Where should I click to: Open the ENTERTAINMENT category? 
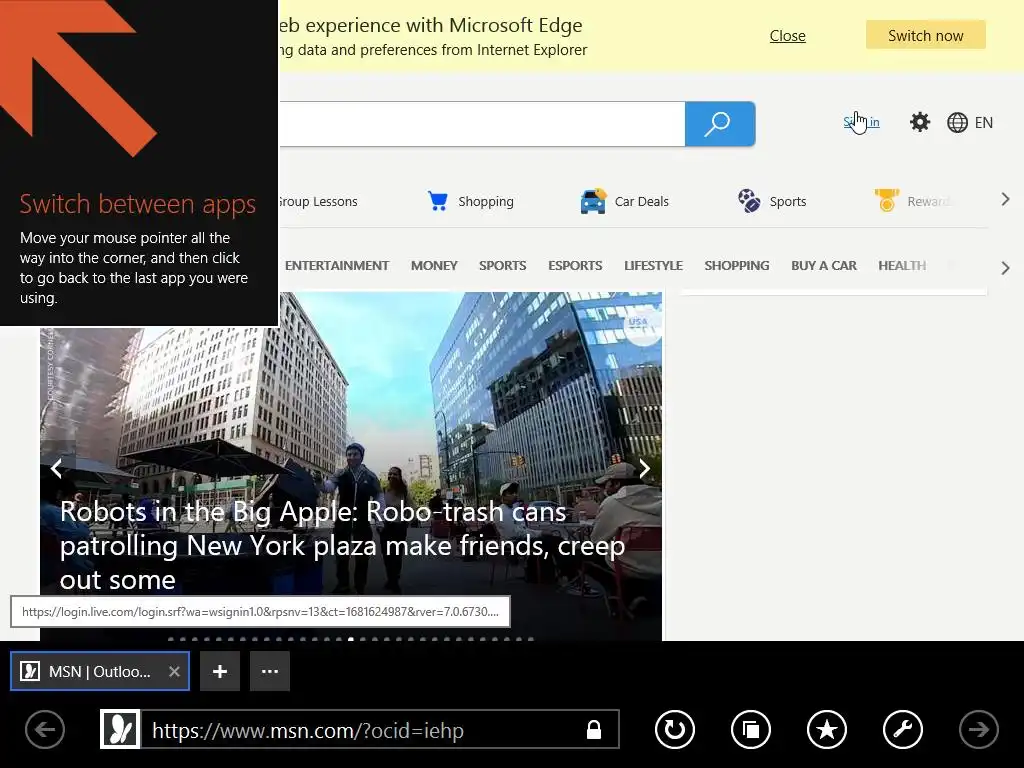337,266
